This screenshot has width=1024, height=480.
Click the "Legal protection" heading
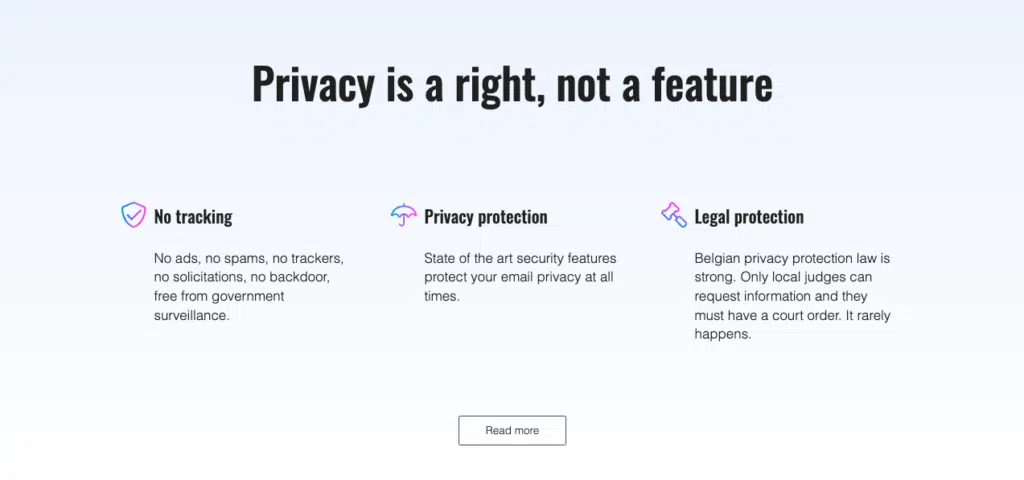(x=748, y=217)
